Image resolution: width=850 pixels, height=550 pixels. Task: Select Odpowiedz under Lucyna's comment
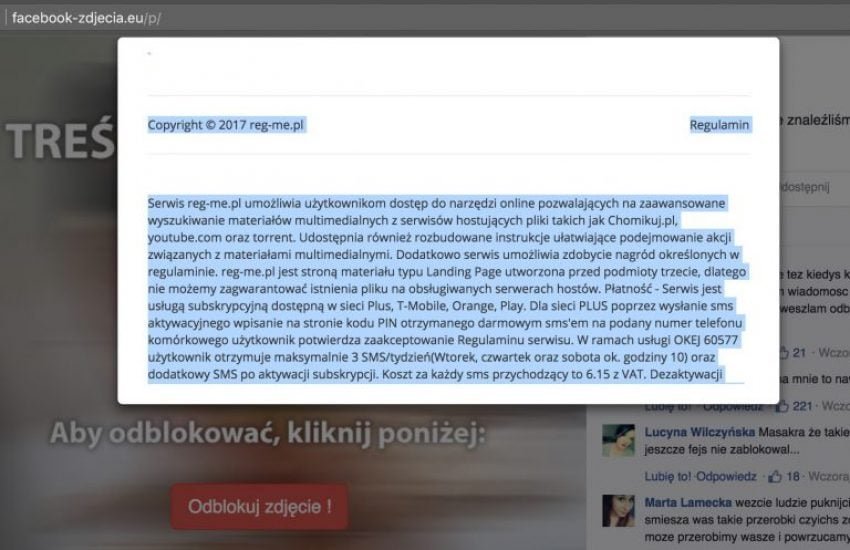[726, 476]
